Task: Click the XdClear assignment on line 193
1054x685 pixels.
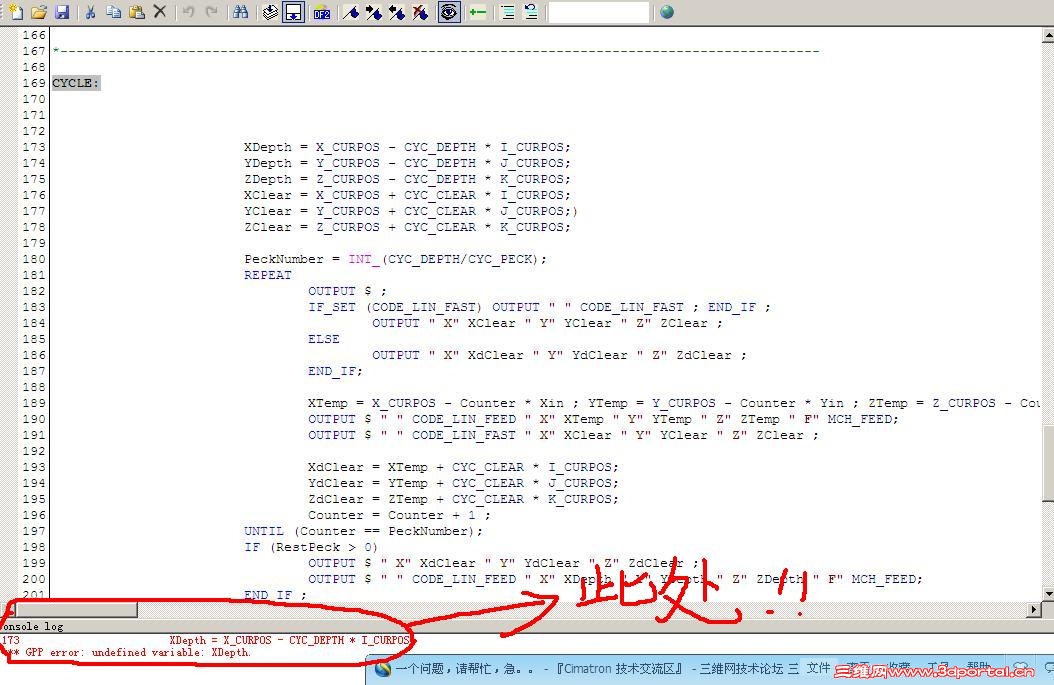Action: [x=463, y=467]
